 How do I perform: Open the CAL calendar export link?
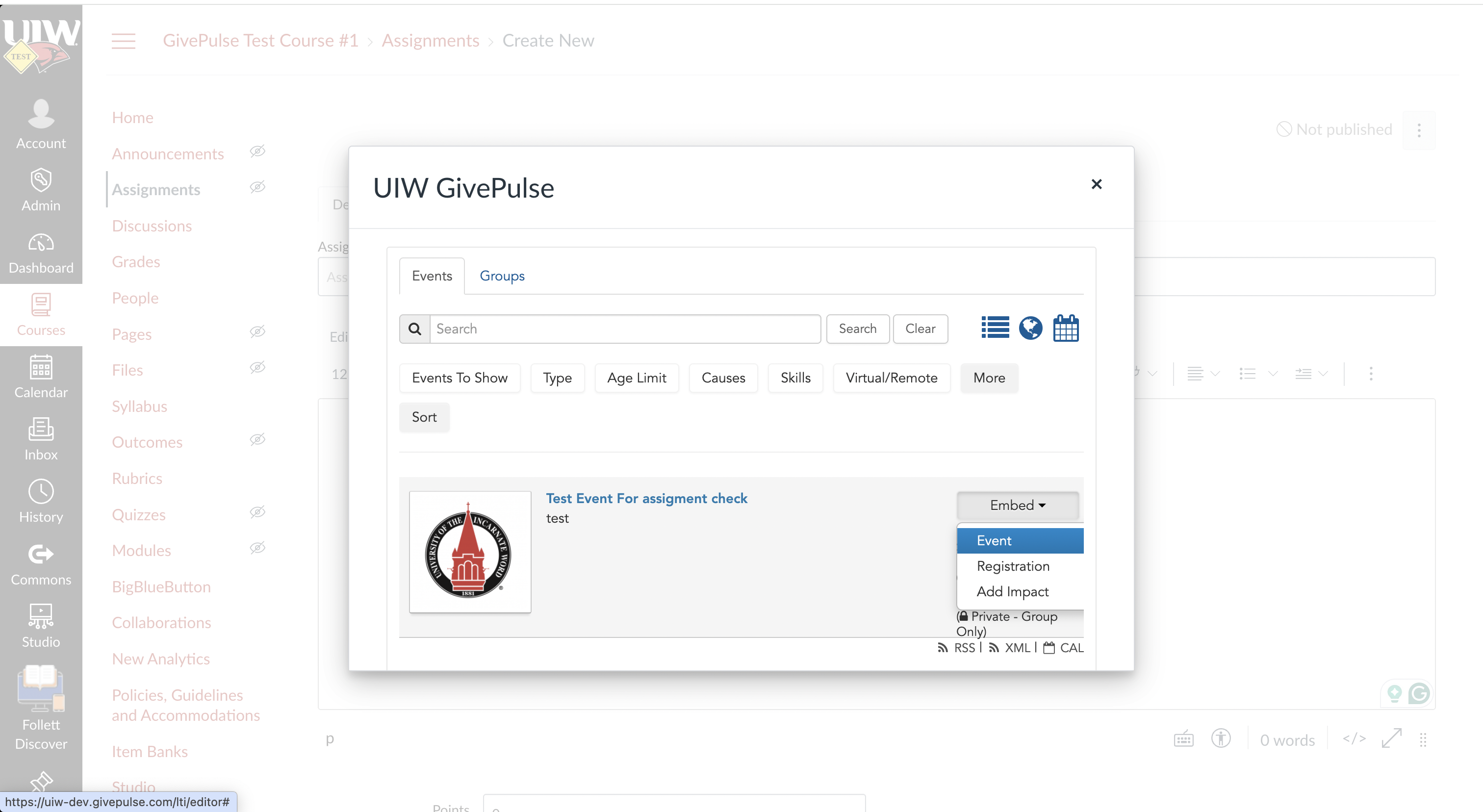click(1063, 648)
